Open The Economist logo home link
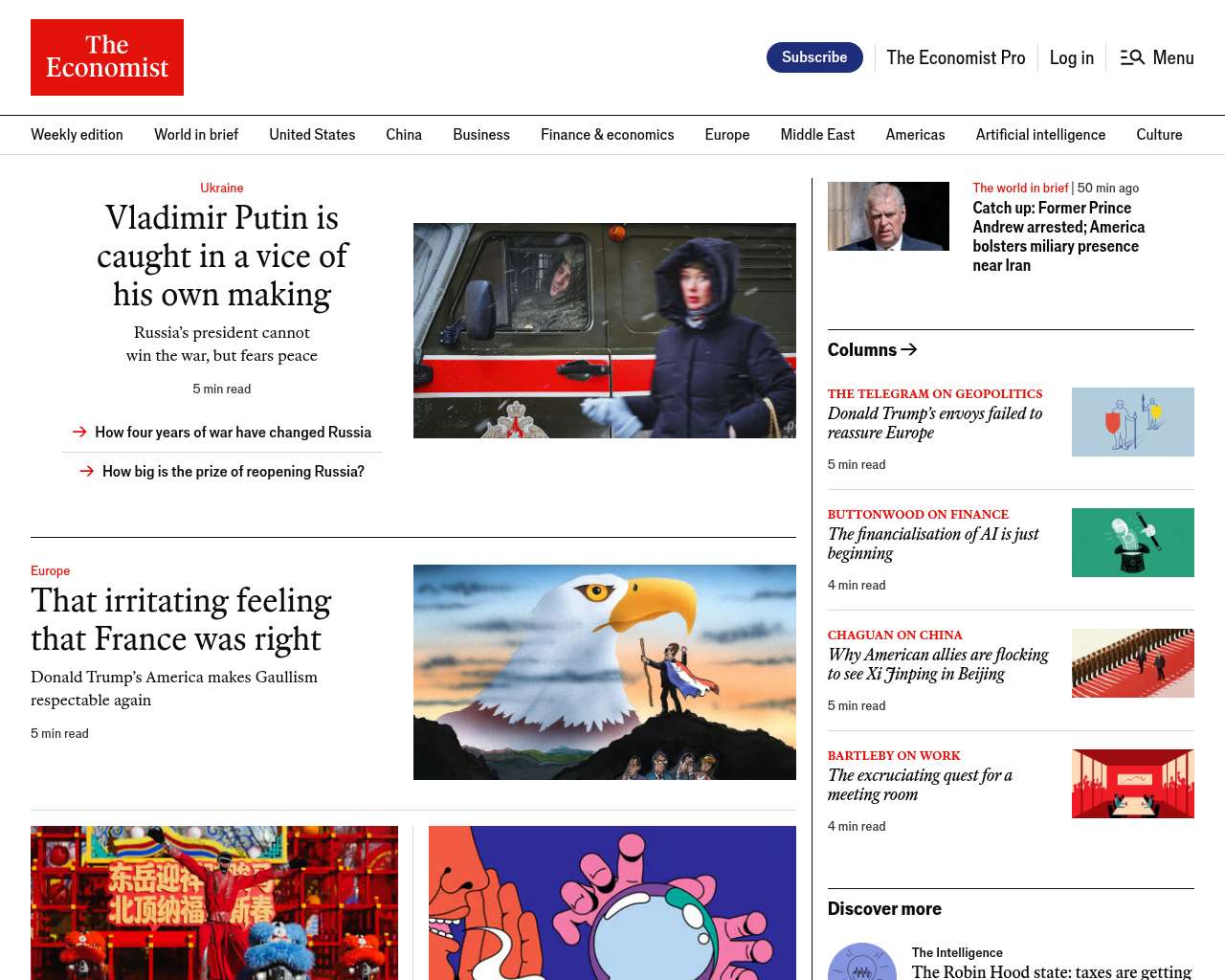Image resolution: width=1225 pixels, height=980 pixels. (x=107, y=57)
